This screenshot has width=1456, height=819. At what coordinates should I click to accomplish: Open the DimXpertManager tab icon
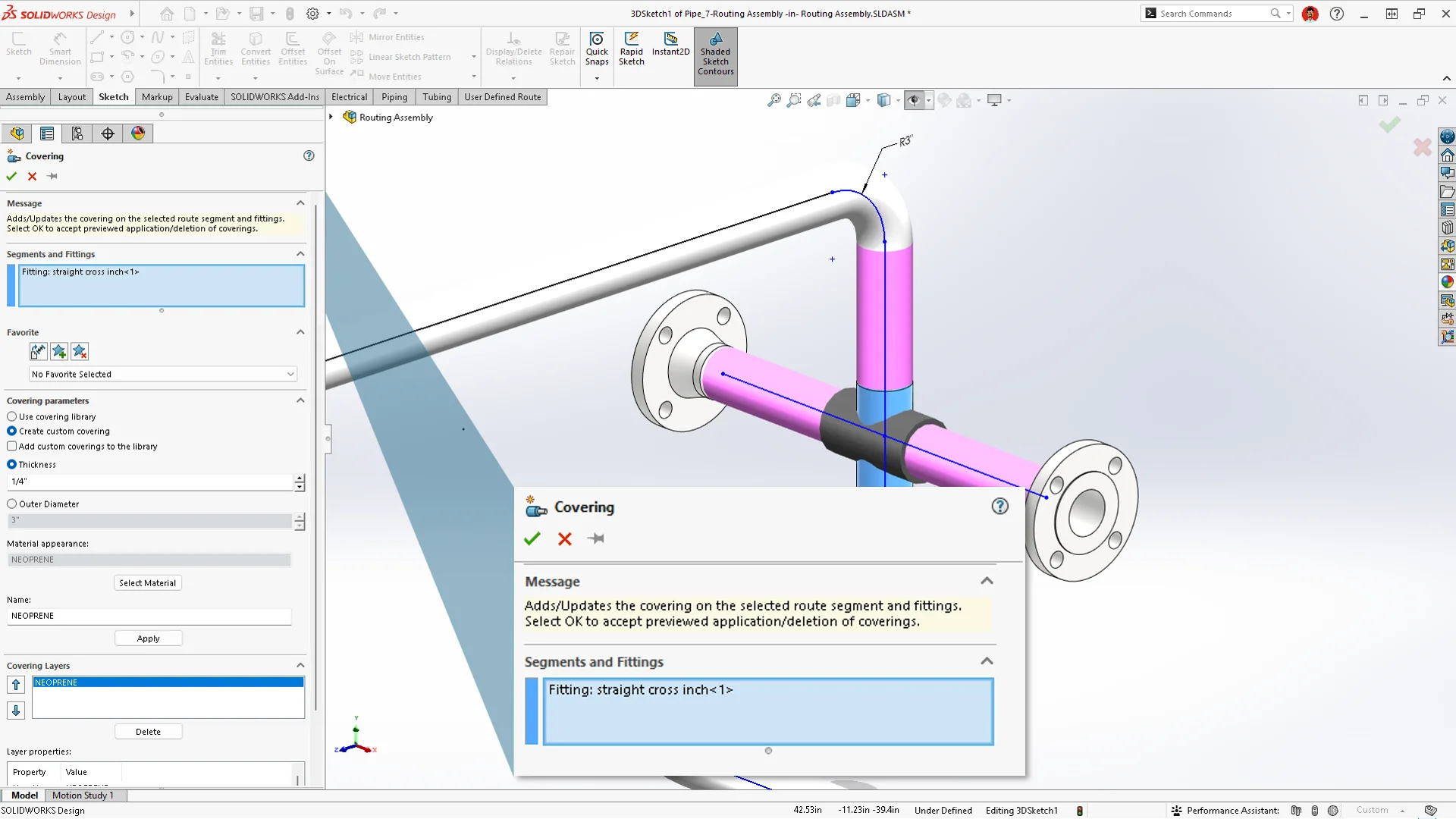coord(108,133)
